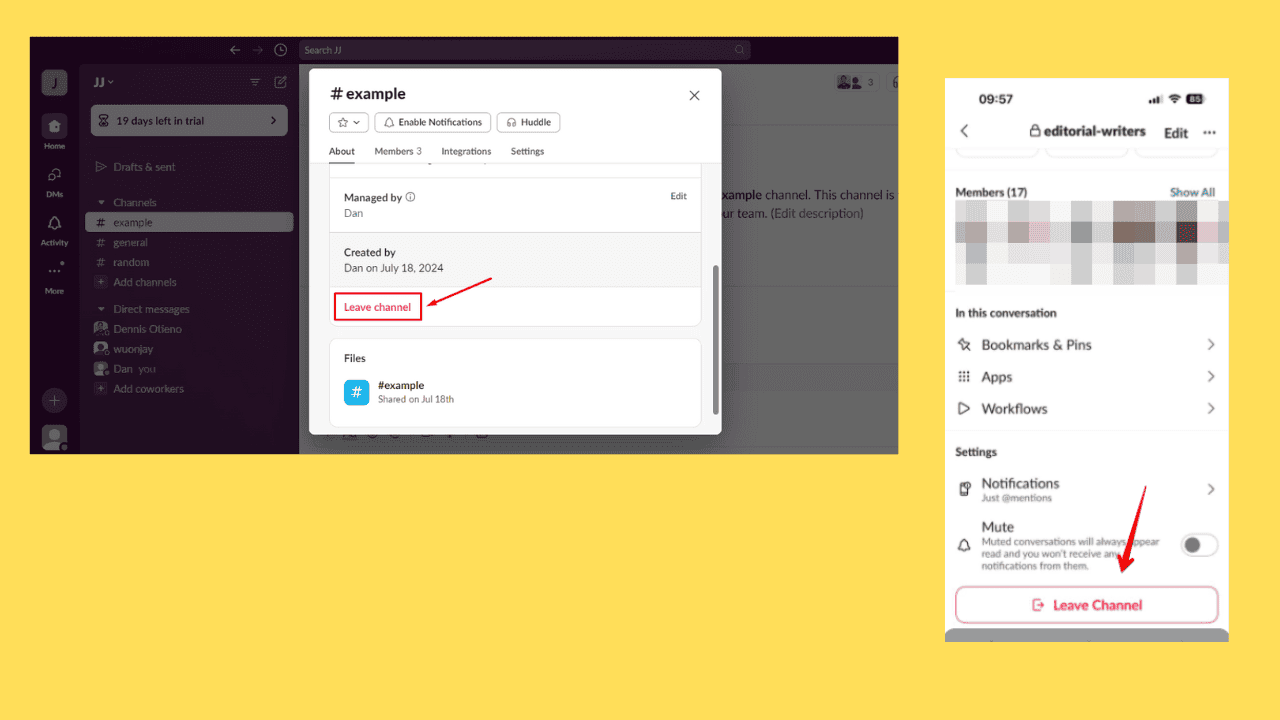This screenshot has width=1280, height=720.
Task: Open the More menu in Slack sidebar
Action: [x=54, y=271]
